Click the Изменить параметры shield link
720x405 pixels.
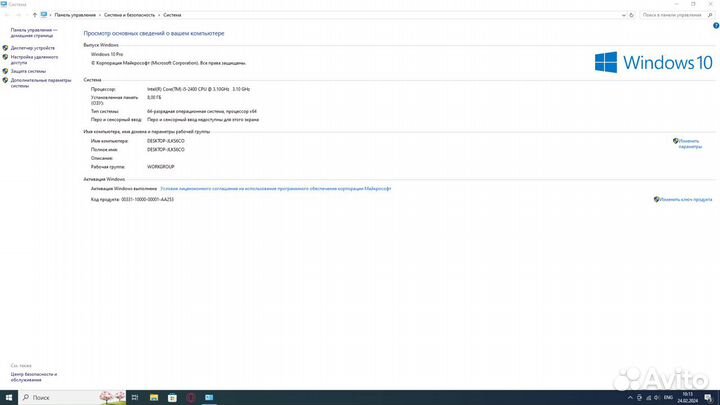pyautogui.click(x=689, y=143)
